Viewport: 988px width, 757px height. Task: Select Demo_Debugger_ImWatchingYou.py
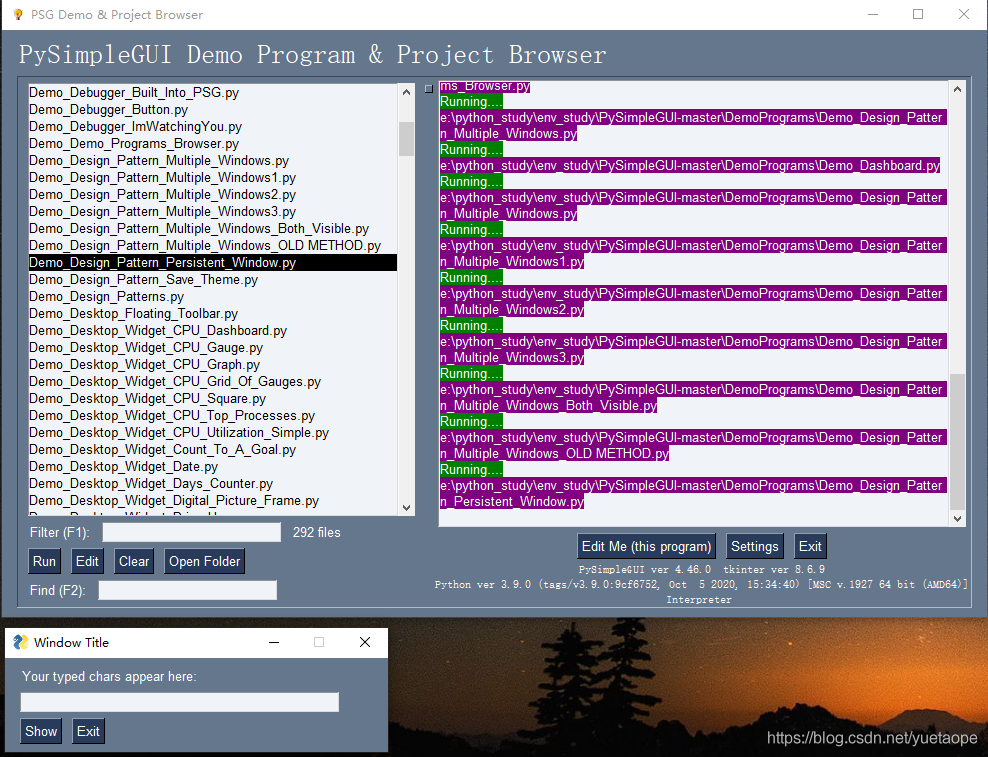[213, 127]
